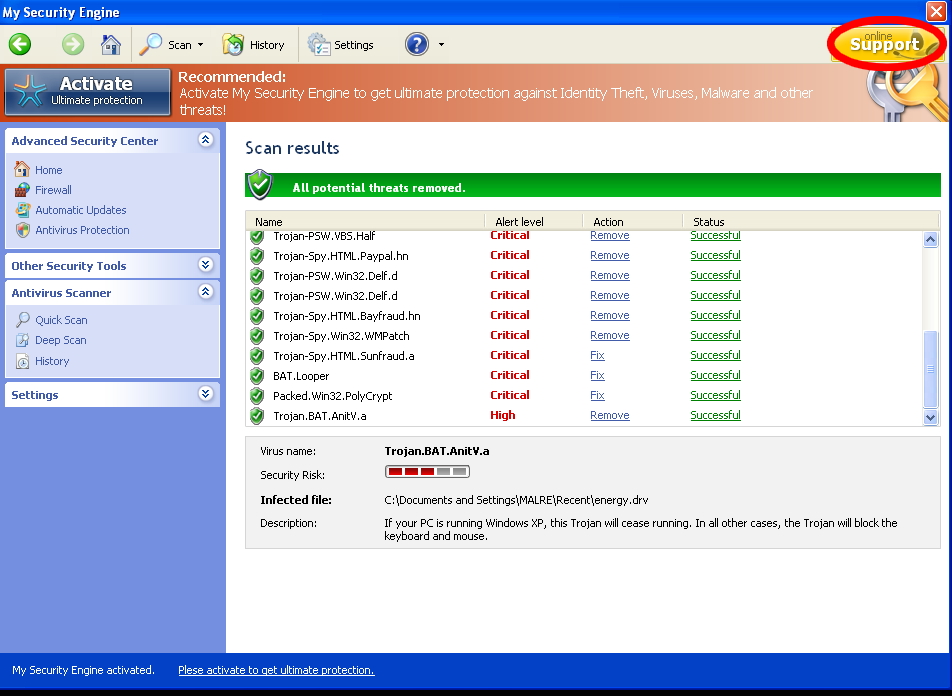952x696 pixels.
Task: Click the Status column header
Action: [x=811, y=222]
